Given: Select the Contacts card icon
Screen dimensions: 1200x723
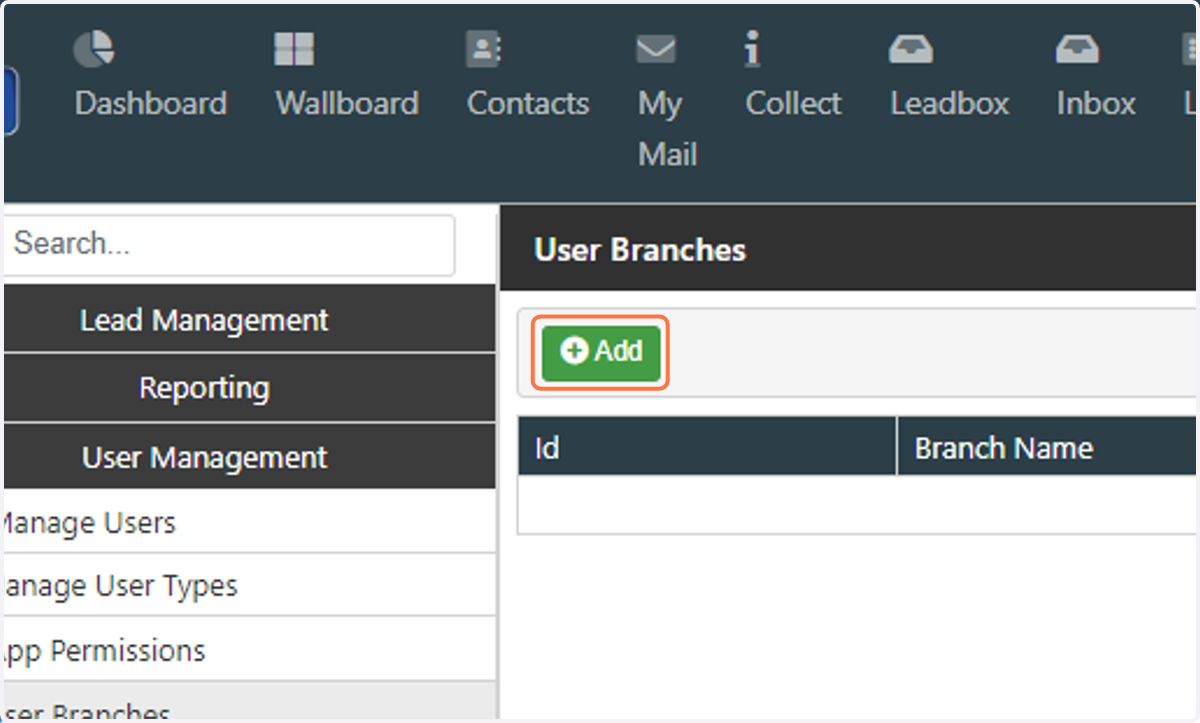Looking at the screenshot, I should pyautogui.click(x=484, y=48).
